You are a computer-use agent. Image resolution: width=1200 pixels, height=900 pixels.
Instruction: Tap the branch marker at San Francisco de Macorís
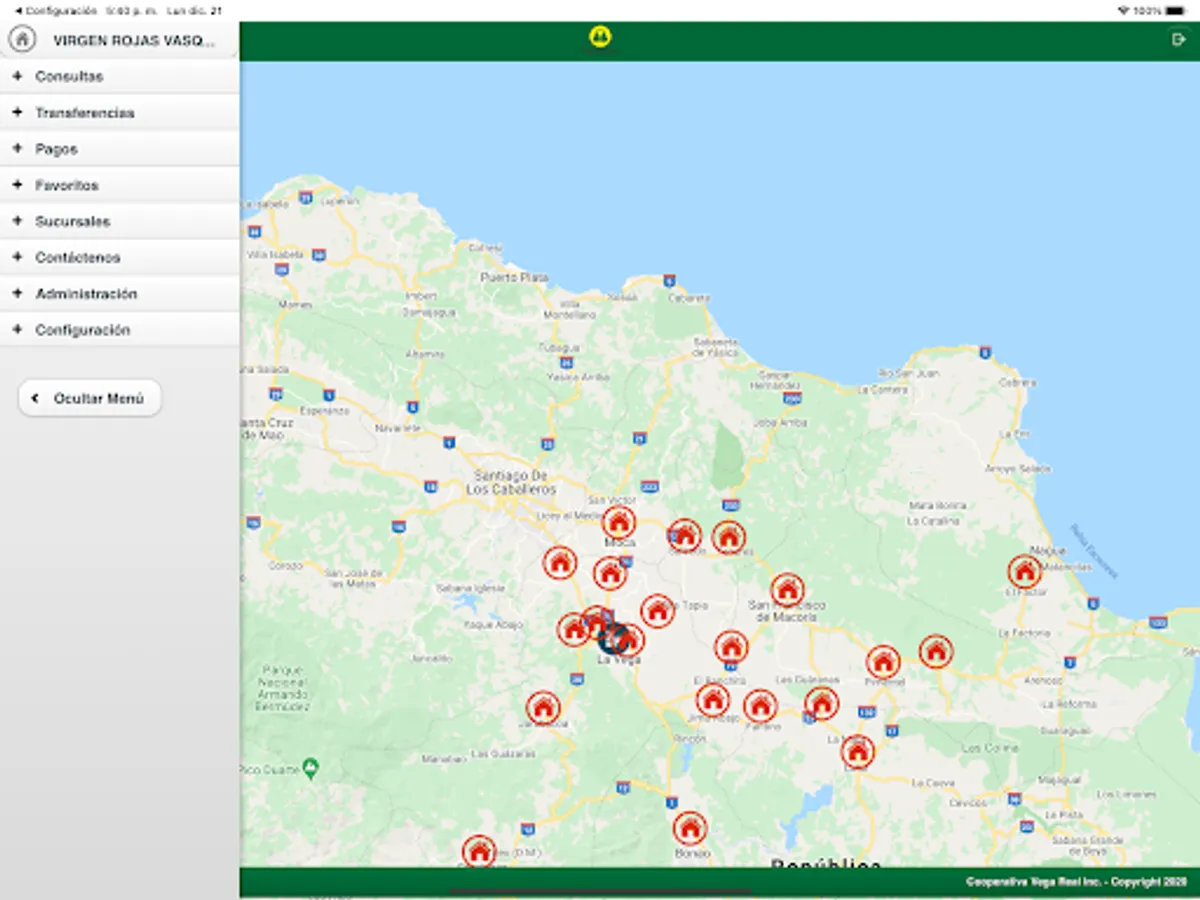click(787, 590)
